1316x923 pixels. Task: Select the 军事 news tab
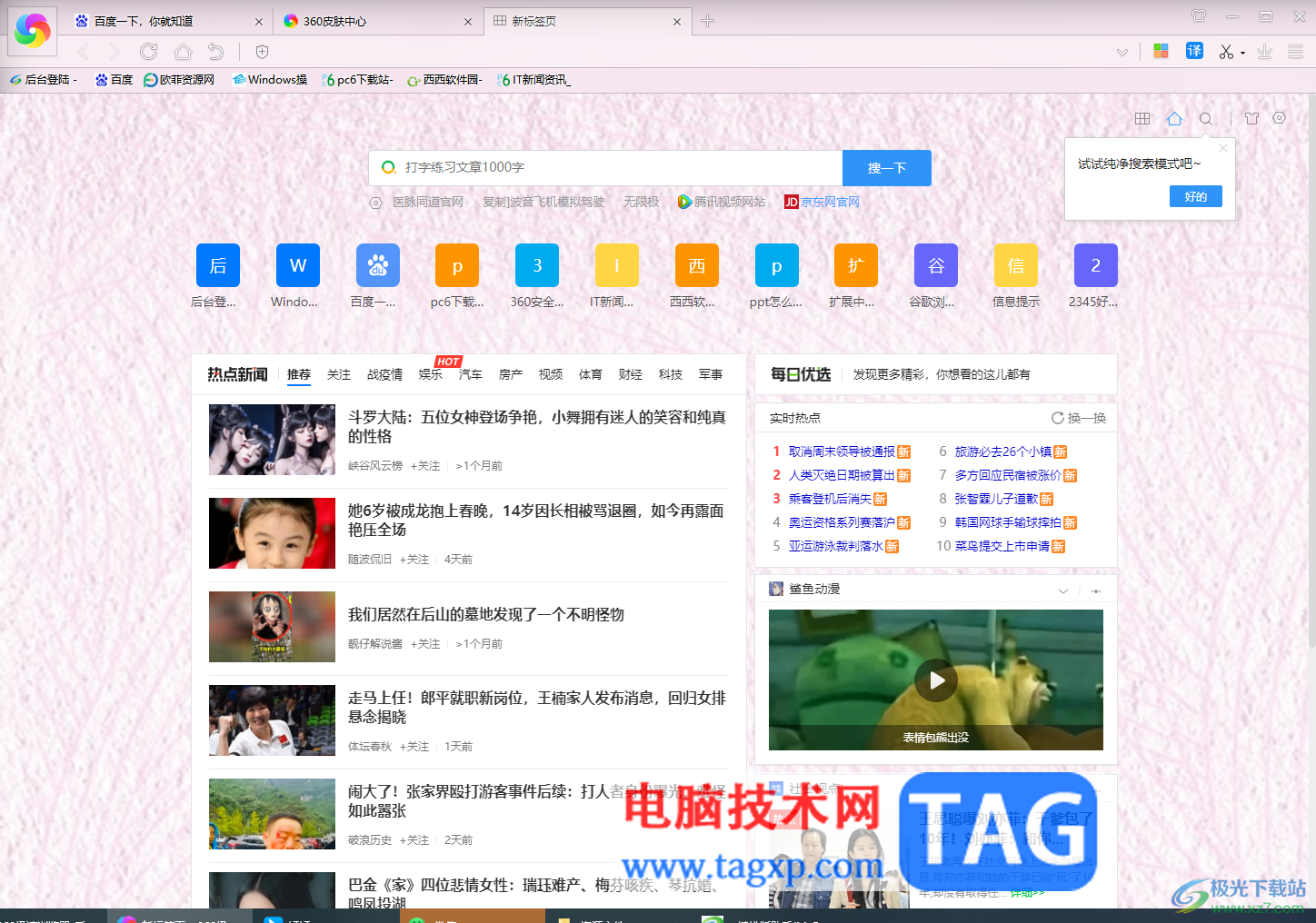pyautogui.click(x=711, y=374)
